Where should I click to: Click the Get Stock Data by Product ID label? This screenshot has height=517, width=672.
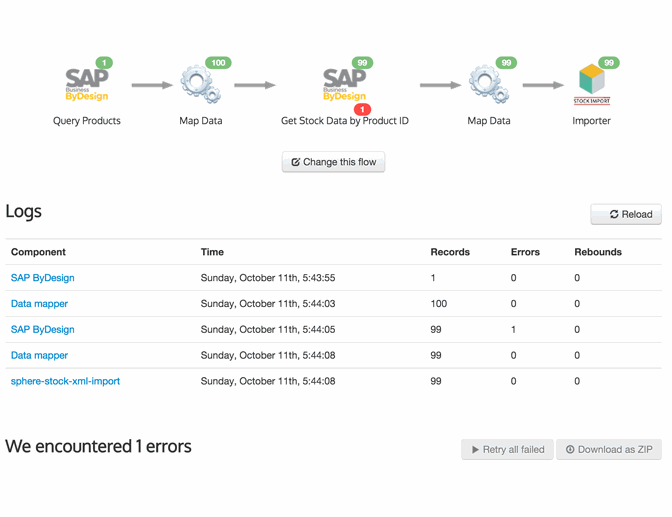coord(345,121)
